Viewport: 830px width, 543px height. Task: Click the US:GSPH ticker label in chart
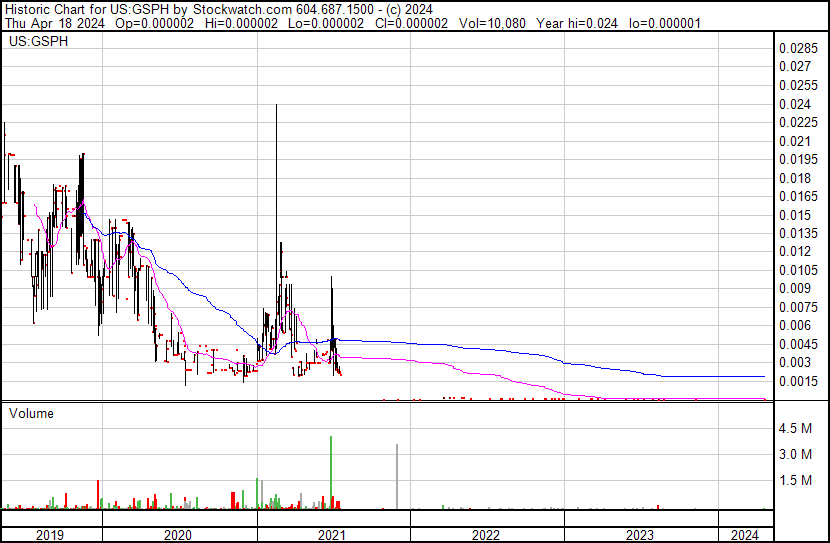point(39,41)
